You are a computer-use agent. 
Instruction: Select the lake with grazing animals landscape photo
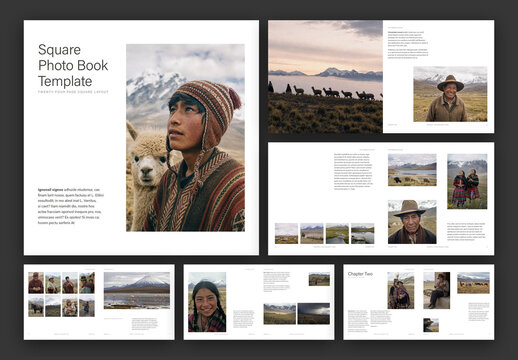pos(412,170)
